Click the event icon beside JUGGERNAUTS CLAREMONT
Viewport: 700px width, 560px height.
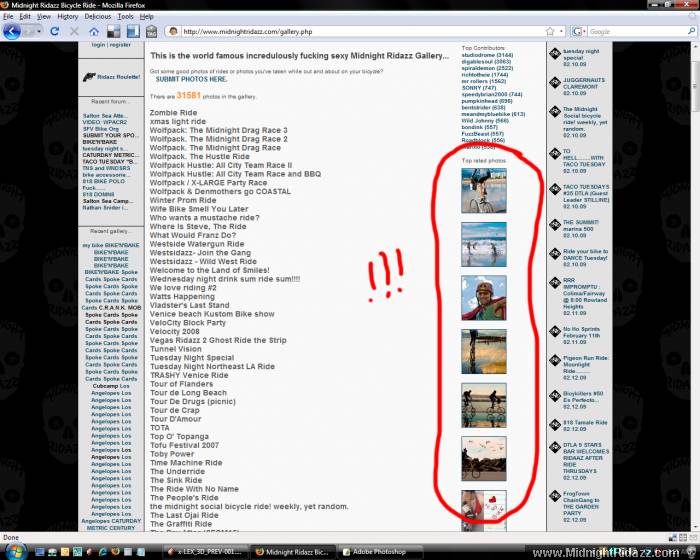[x=555, y=83]
